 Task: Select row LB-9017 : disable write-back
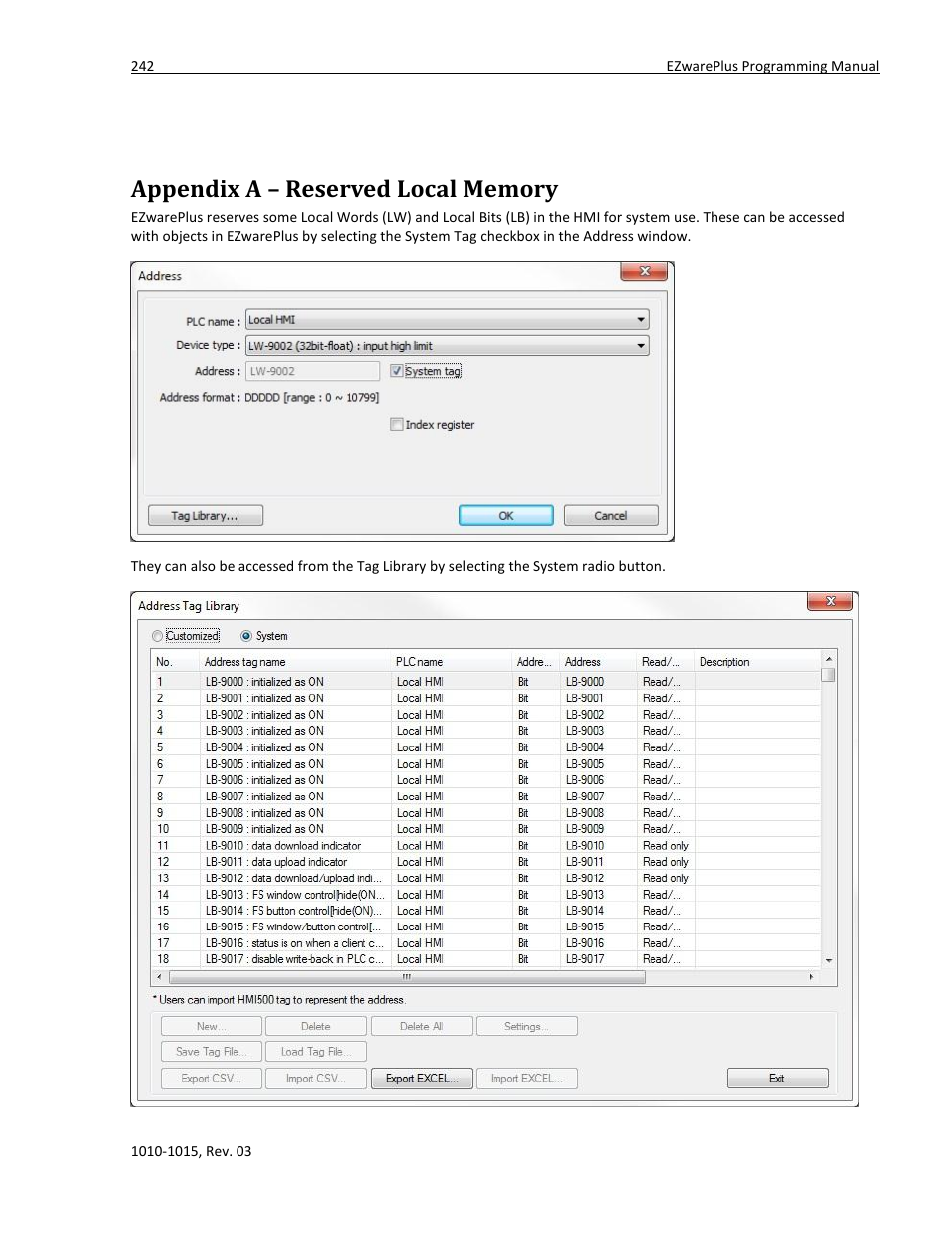click(486, 959)
